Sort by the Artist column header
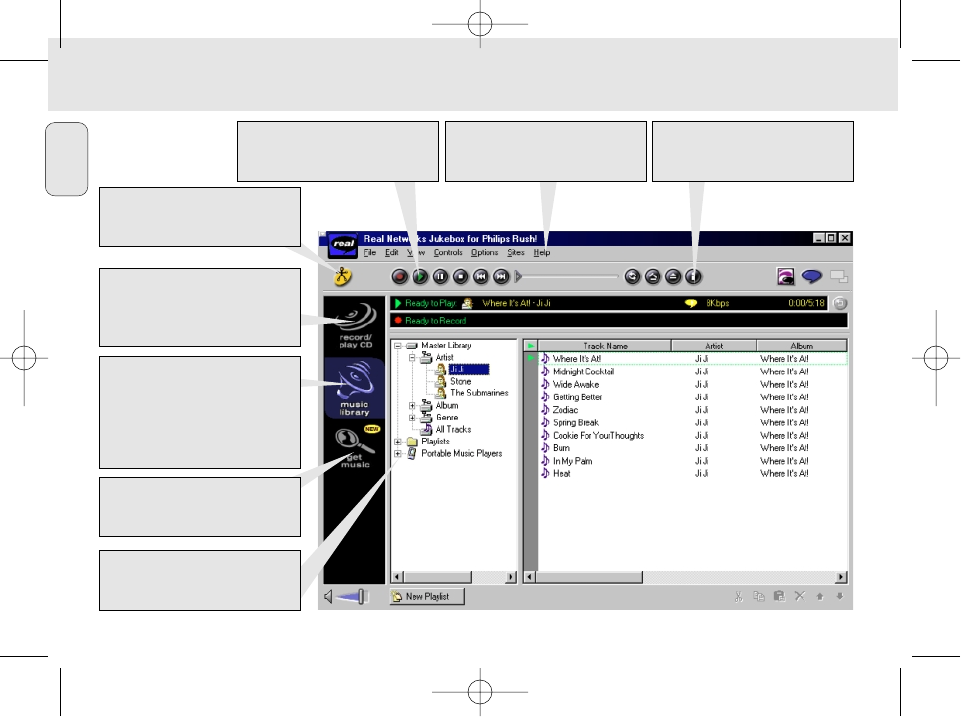 [714, 346]
